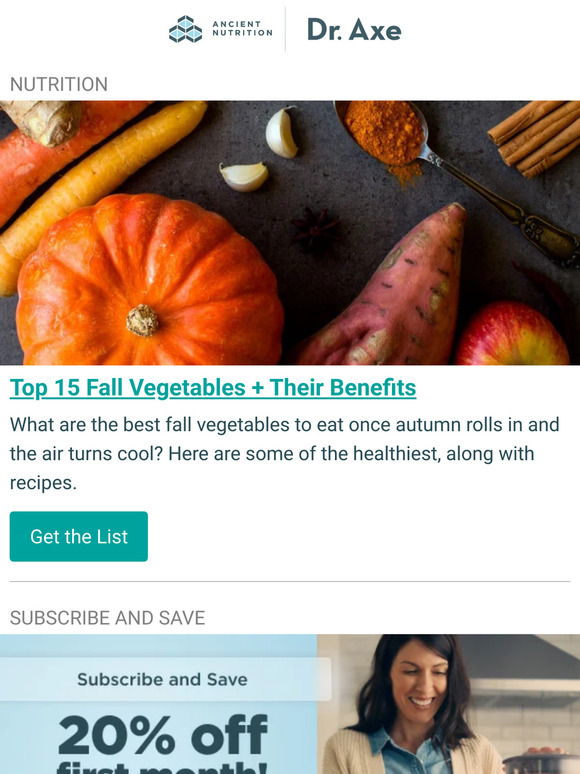Click the Get the List button
The image size is (580, 774).
[78, 537]
